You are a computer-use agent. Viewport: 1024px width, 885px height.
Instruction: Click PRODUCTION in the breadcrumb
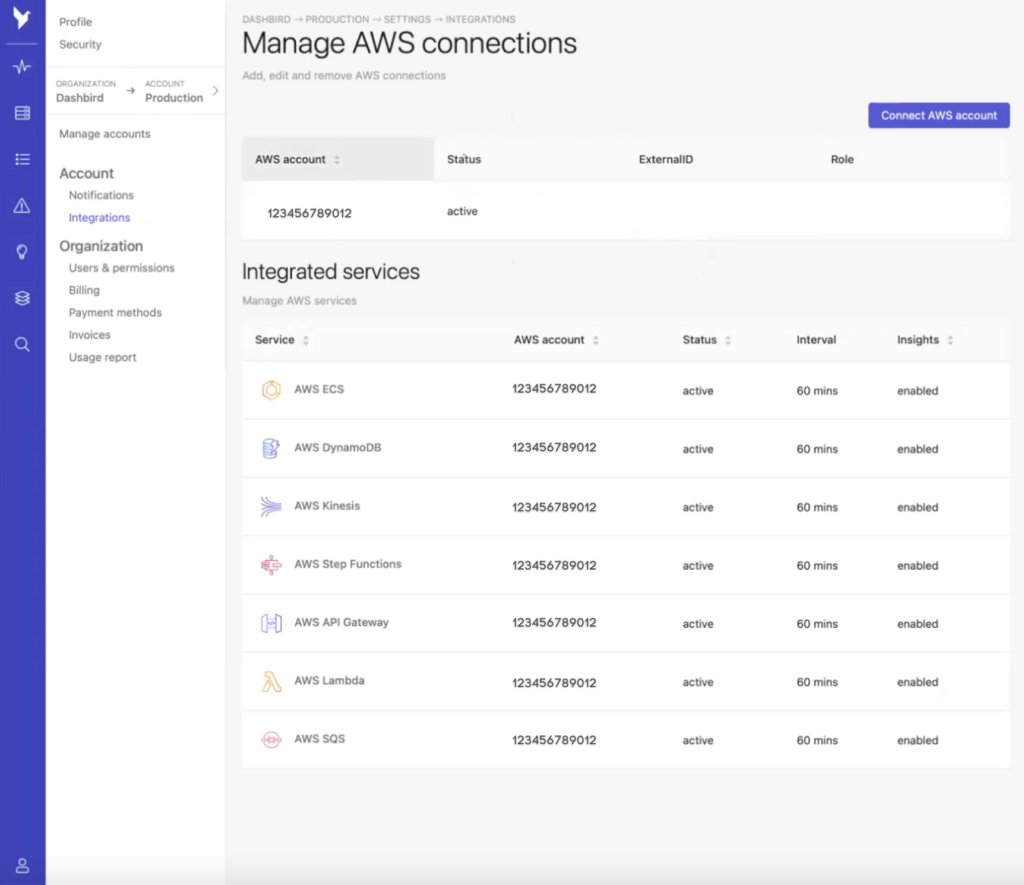tap(337, 20)
